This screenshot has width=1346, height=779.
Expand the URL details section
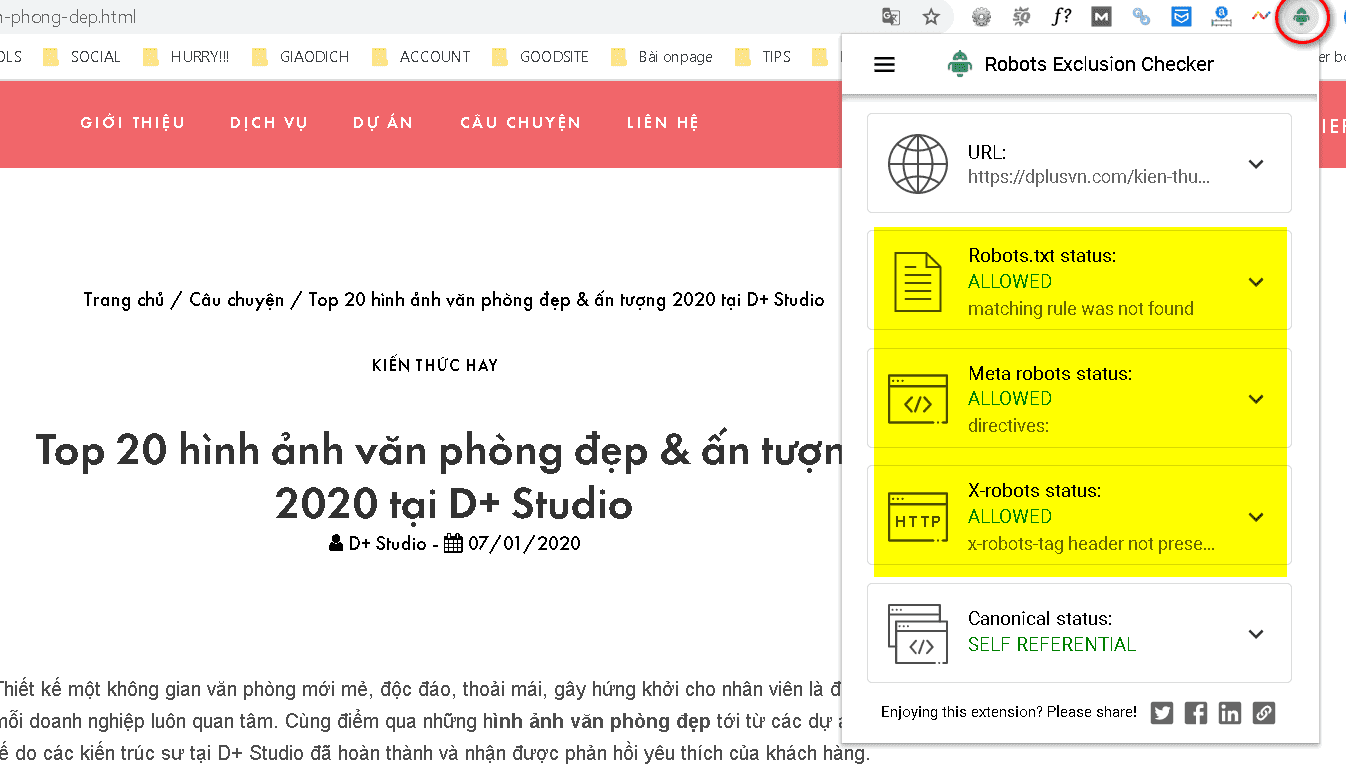click(x=1257, y=164)
